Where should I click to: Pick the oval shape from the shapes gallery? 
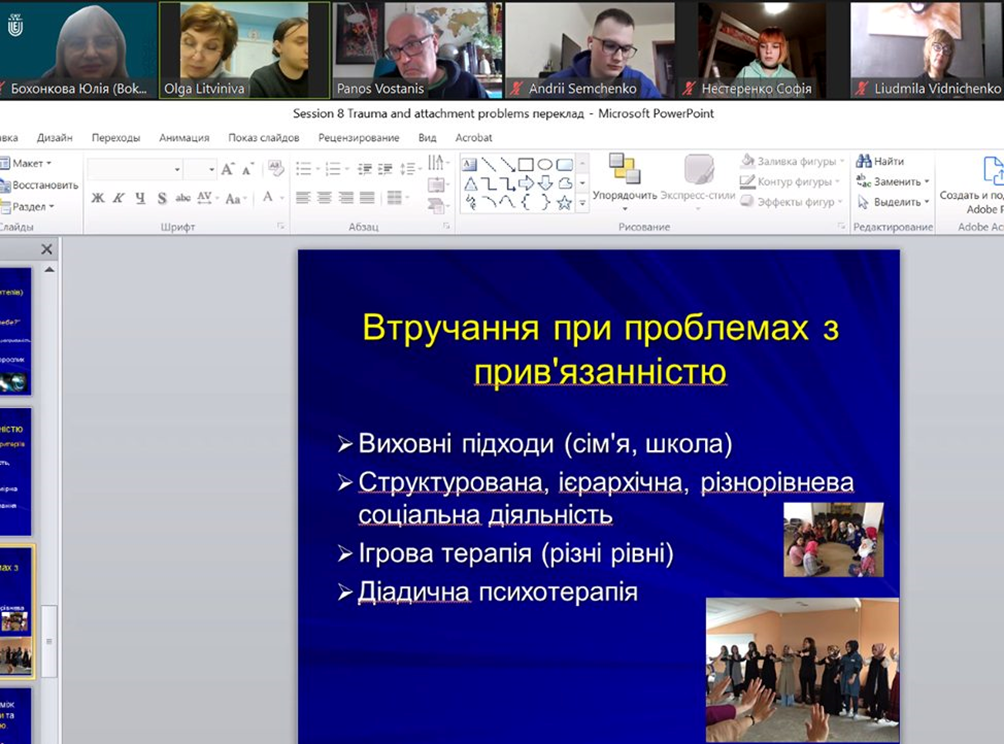coord(545,165)
